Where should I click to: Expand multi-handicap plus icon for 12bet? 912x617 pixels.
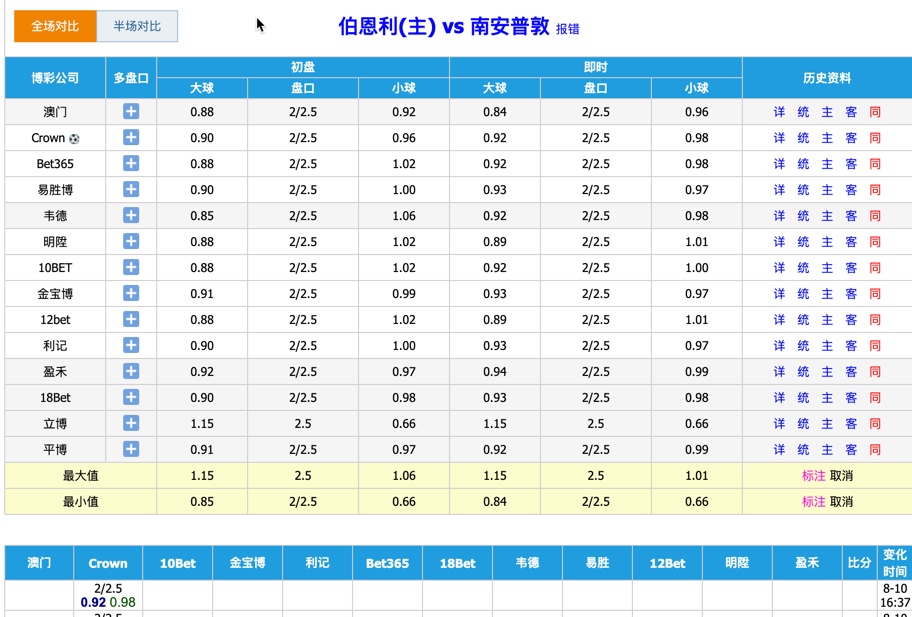pyautogui.click(x=131, y=319)
